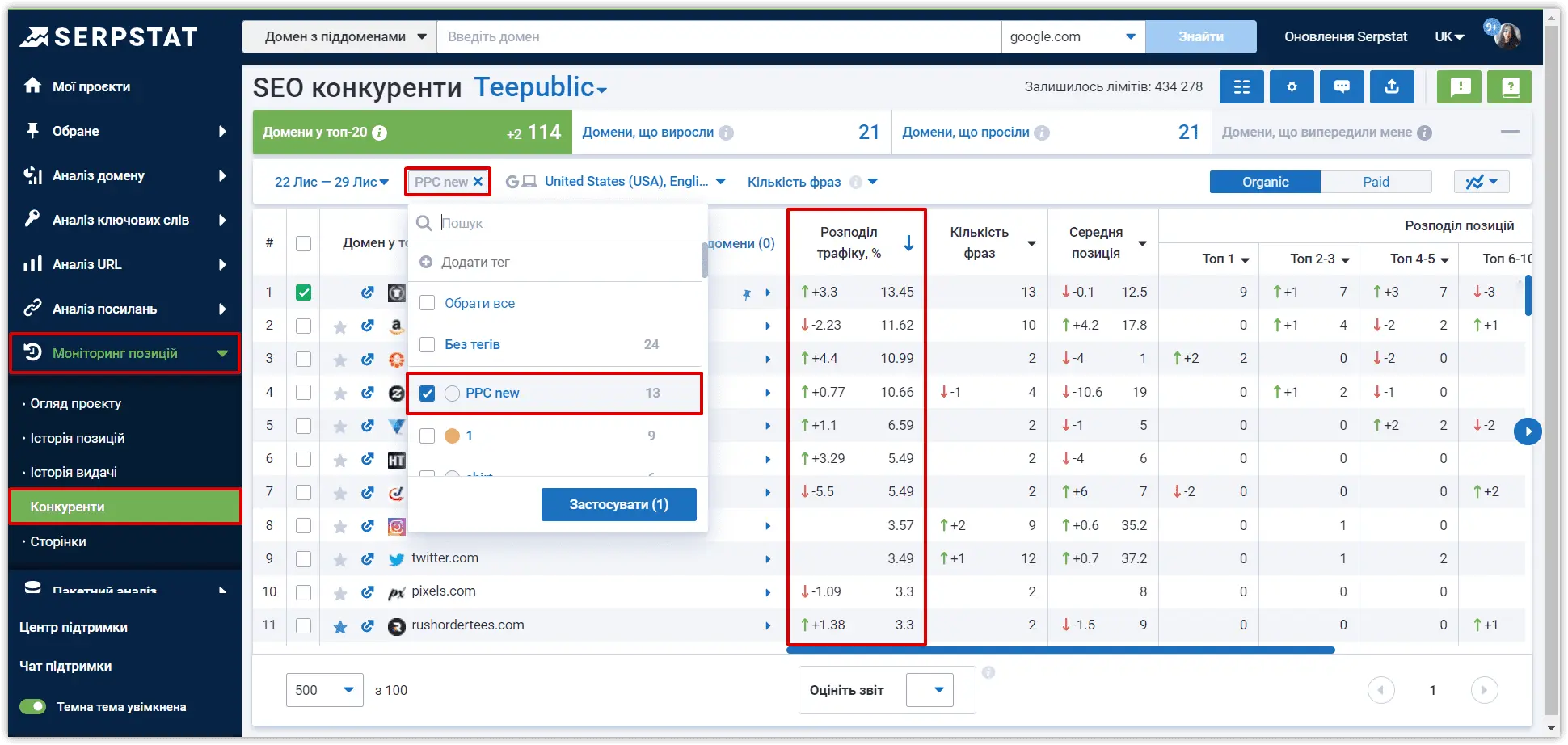Click the orange color dot of tag 1
The width and height of the screenshot is (1568, 745).
coord(452,436)
